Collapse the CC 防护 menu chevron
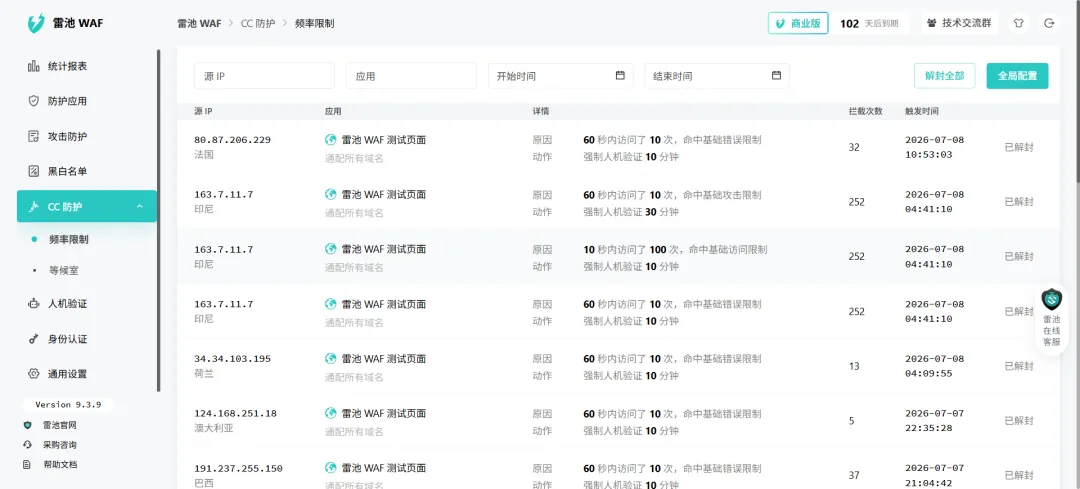Screen dimensions: 1080x489 (140, 207)
